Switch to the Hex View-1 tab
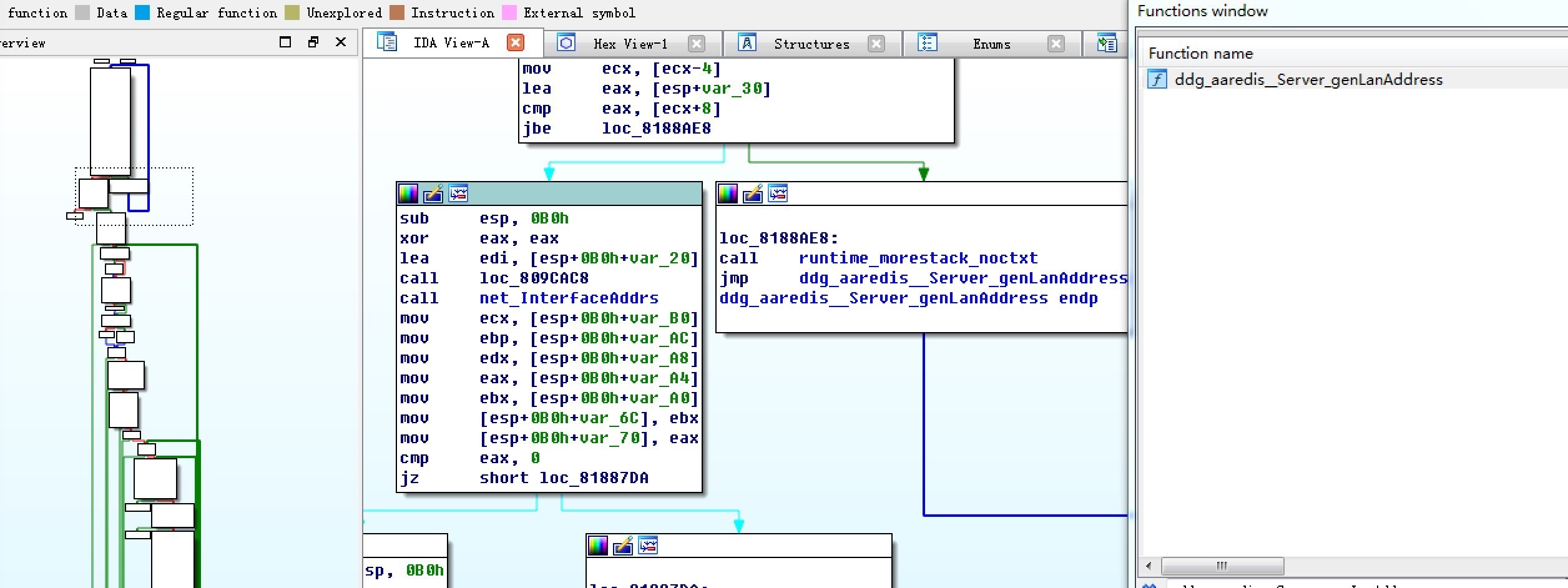This screenshot has width=1568, height=588. coord(629,44)
